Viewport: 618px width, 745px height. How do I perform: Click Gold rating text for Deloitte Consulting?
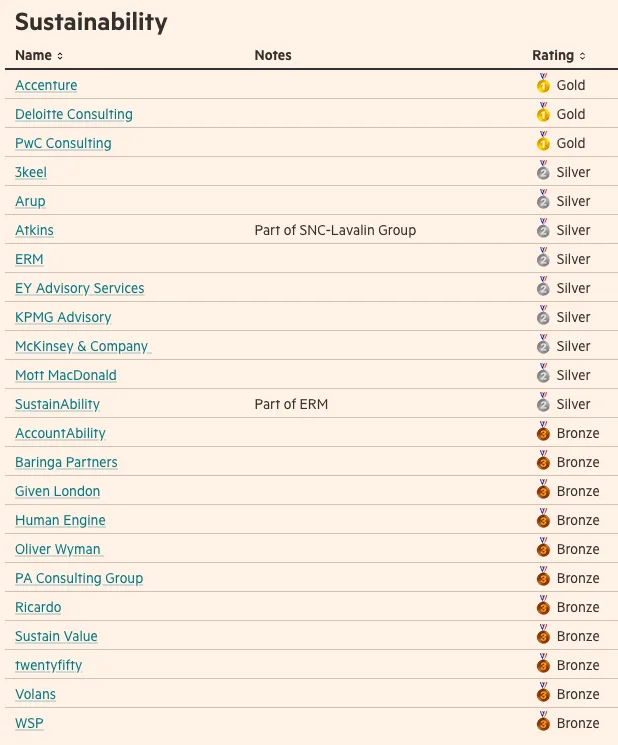[x=570, y=115]
